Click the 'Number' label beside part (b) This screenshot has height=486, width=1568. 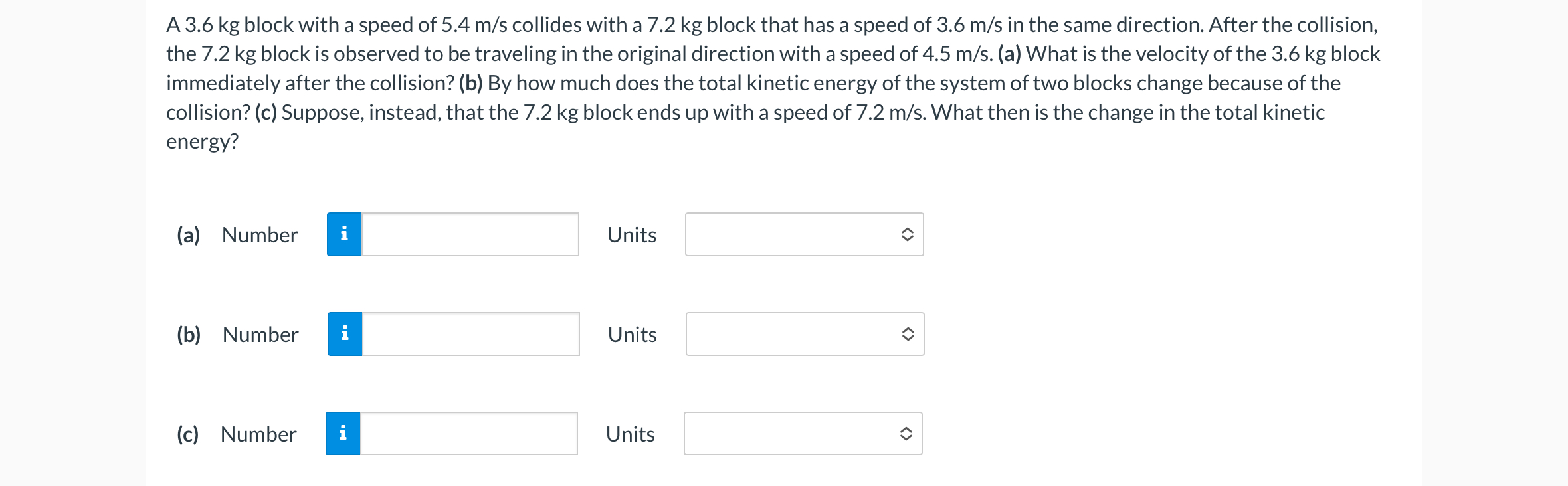[x=260, y=334]
